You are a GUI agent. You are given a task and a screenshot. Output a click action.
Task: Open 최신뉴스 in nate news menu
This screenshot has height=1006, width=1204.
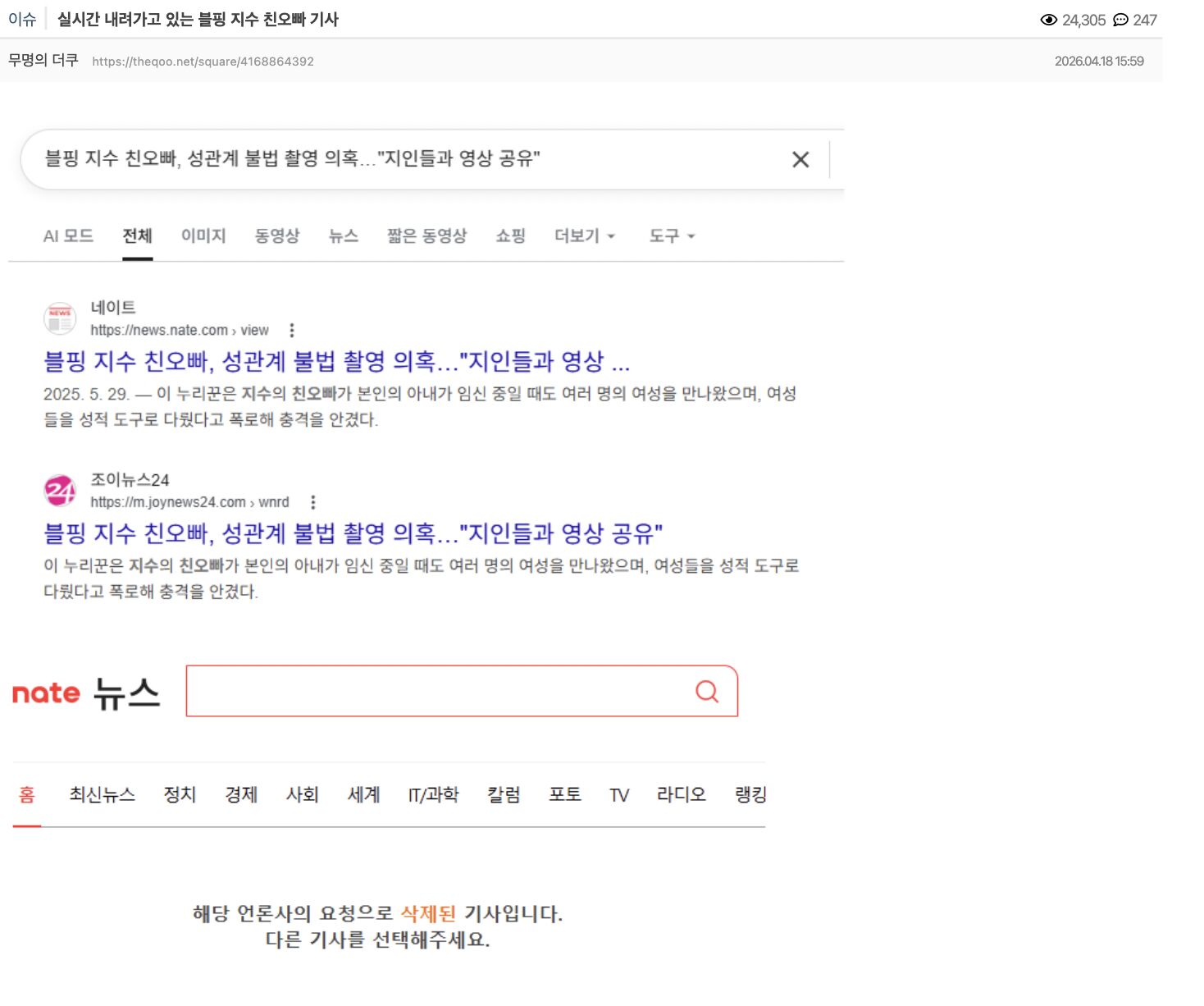pos(102,794)
